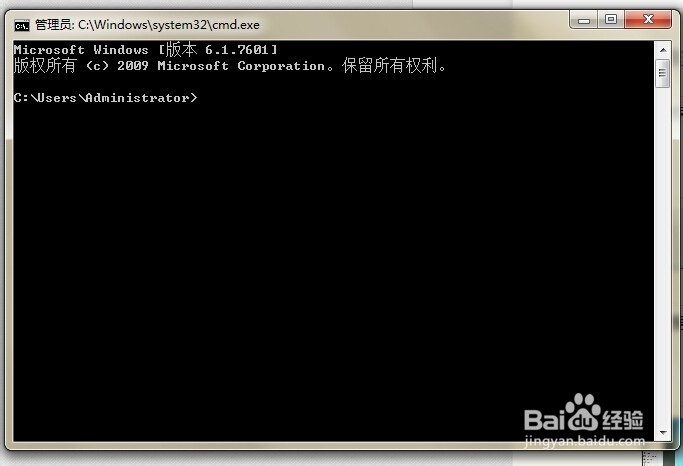Select the vertical scrollbar thumb
The width and height of the screenshot is (683, 466).
click(x=663, y=73)
